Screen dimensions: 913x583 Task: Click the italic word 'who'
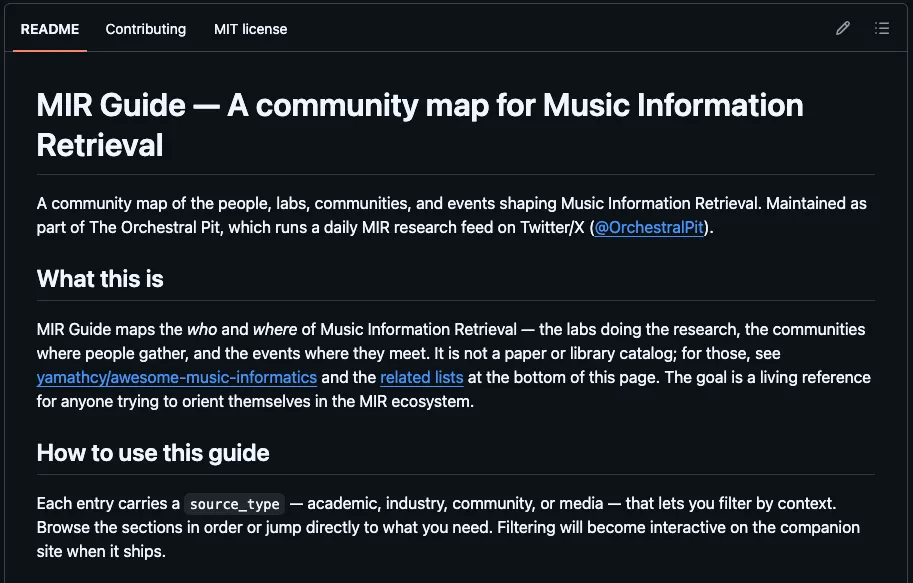(x=202, y=330)
